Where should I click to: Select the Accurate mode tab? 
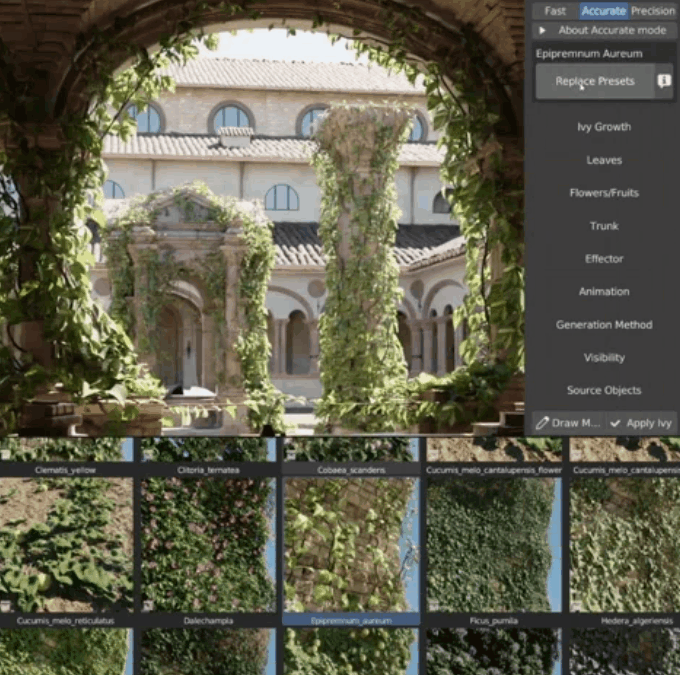point(604,11)
